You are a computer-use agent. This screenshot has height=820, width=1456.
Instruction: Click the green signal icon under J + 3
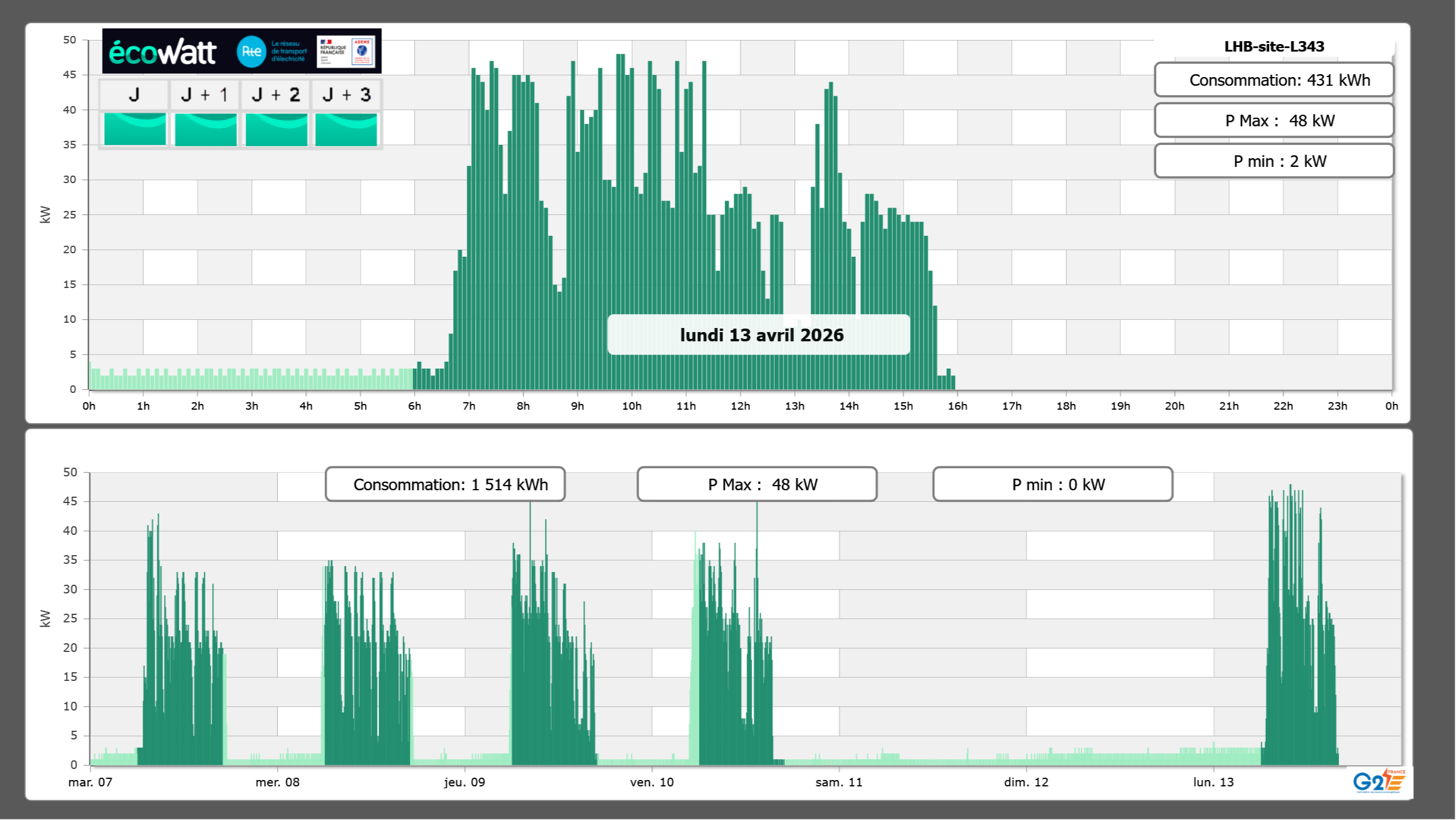pos(346,129)
